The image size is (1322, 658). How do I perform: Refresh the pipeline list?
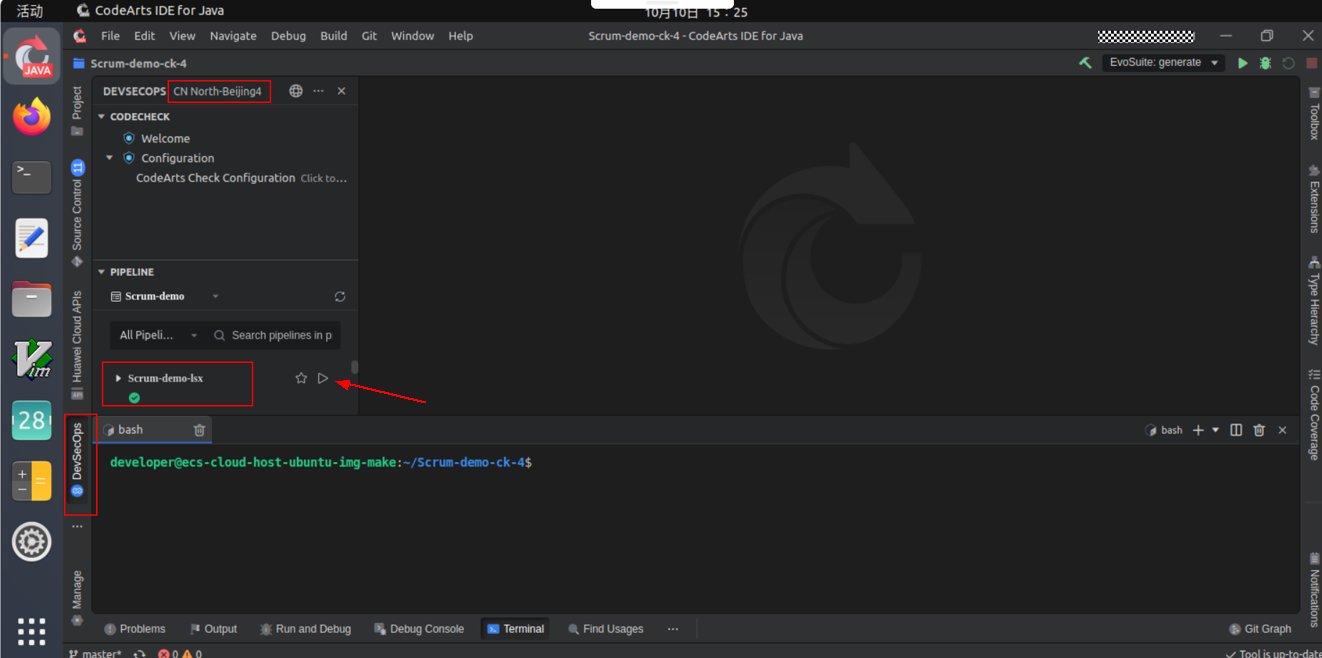pos(340,297)
